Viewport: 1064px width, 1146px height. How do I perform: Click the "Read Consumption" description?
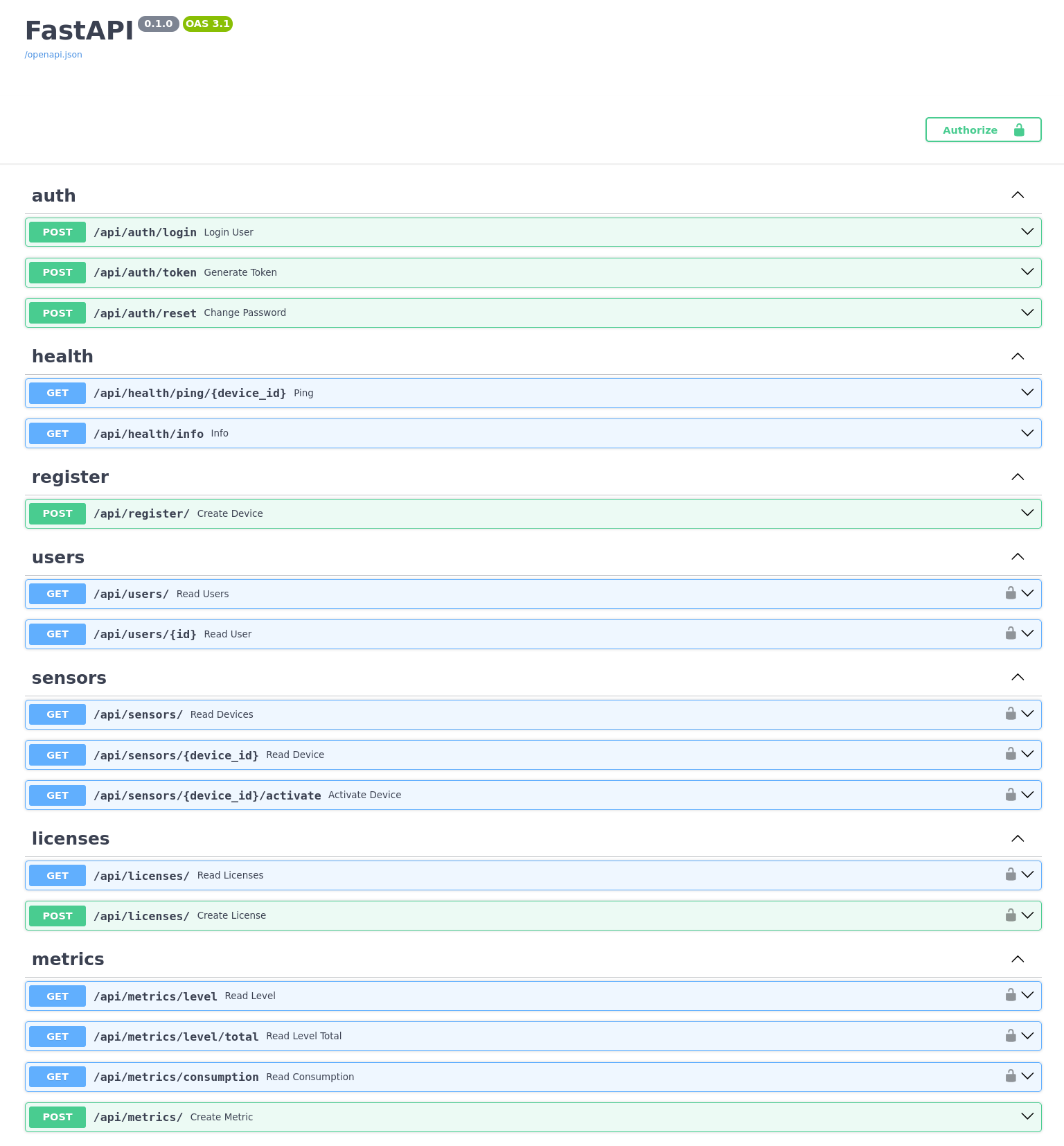[310, 1077]
